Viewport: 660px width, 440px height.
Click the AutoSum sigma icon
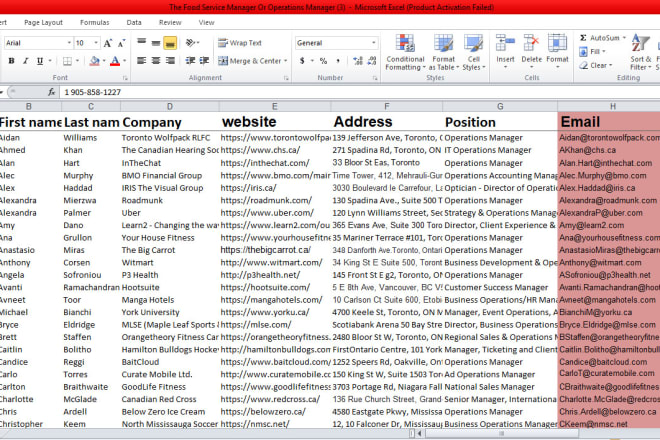(x=583, y=38)
